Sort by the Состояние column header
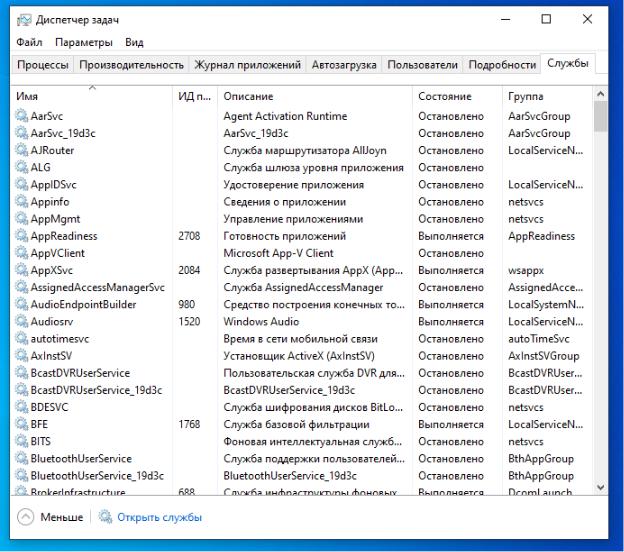 [x=458, y=96]
